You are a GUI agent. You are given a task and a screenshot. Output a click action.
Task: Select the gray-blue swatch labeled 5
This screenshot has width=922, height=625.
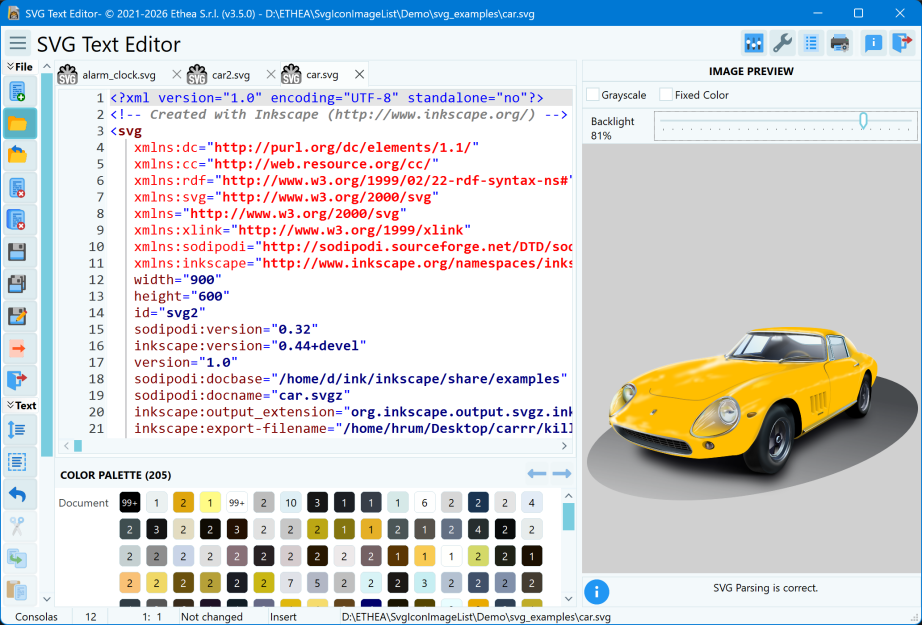click(317, 583)
